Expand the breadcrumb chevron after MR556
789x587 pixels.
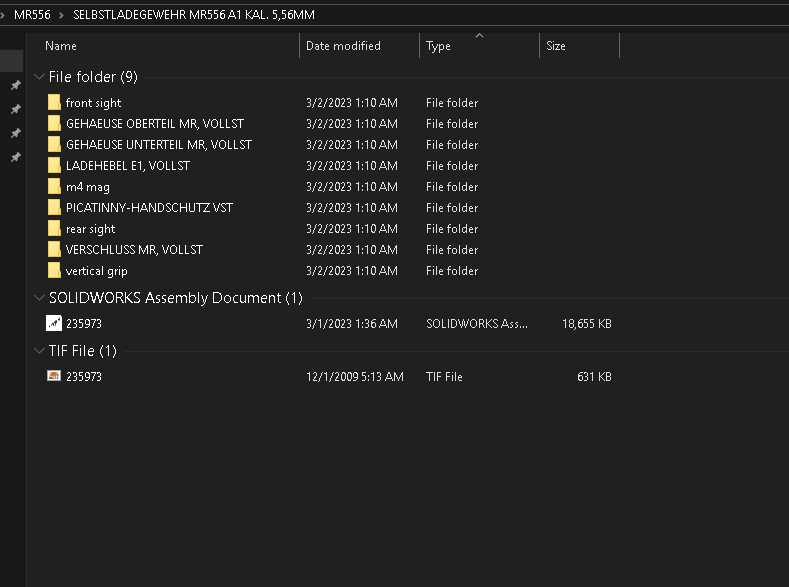[x=61, y=15]
